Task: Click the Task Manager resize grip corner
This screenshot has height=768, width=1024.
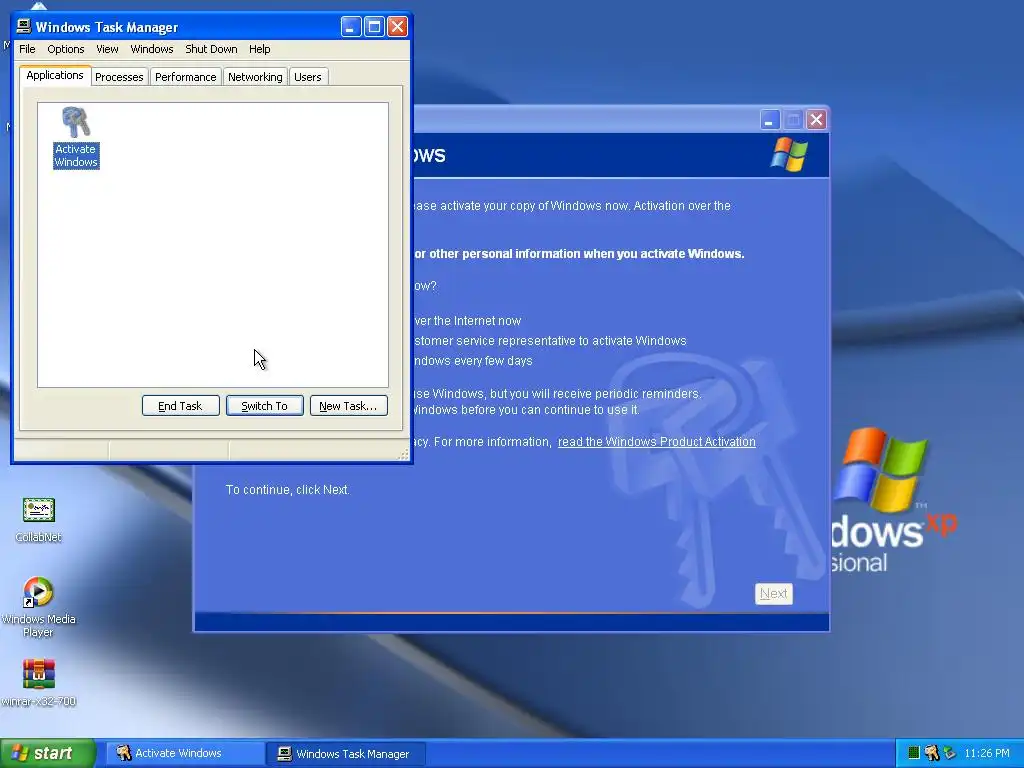Action: pos(404,455)
